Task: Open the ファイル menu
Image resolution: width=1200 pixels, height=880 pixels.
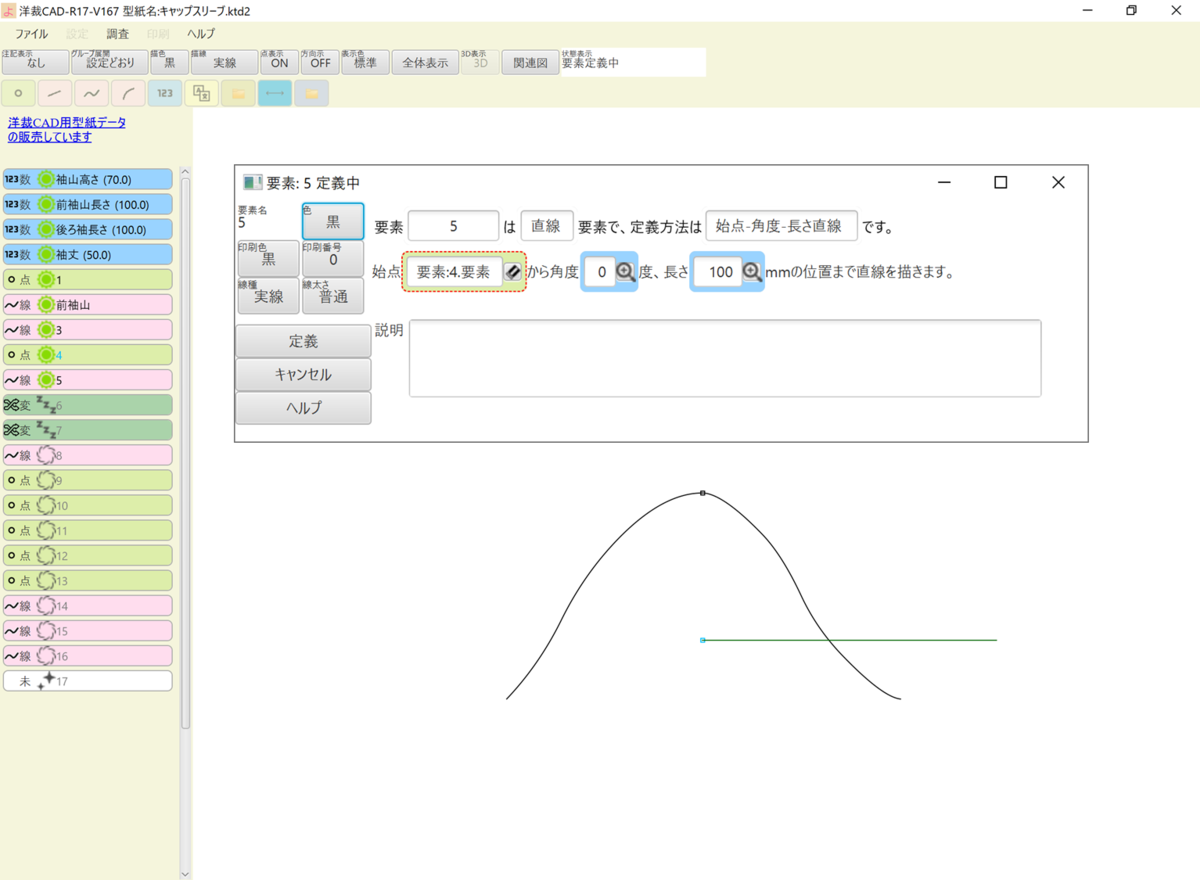Action: 34,33
